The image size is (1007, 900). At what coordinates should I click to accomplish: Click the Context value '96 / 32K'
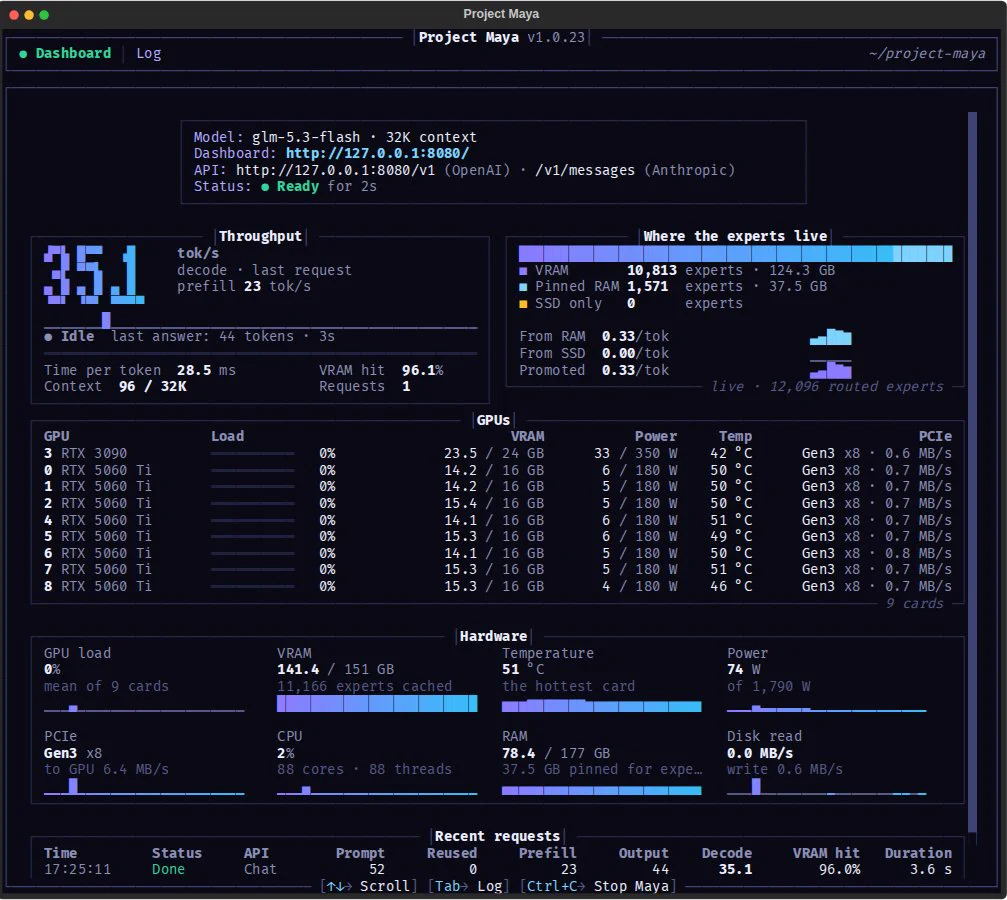tap(153, 386)
